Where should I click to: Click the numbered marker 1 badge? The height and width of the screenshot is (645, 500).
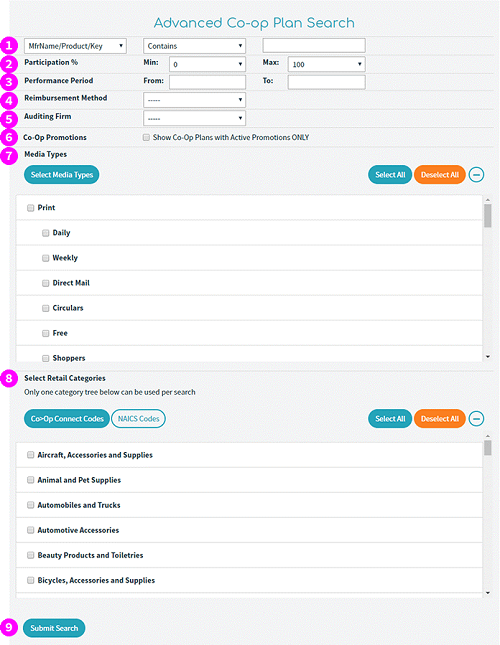[x=9, y=46]
